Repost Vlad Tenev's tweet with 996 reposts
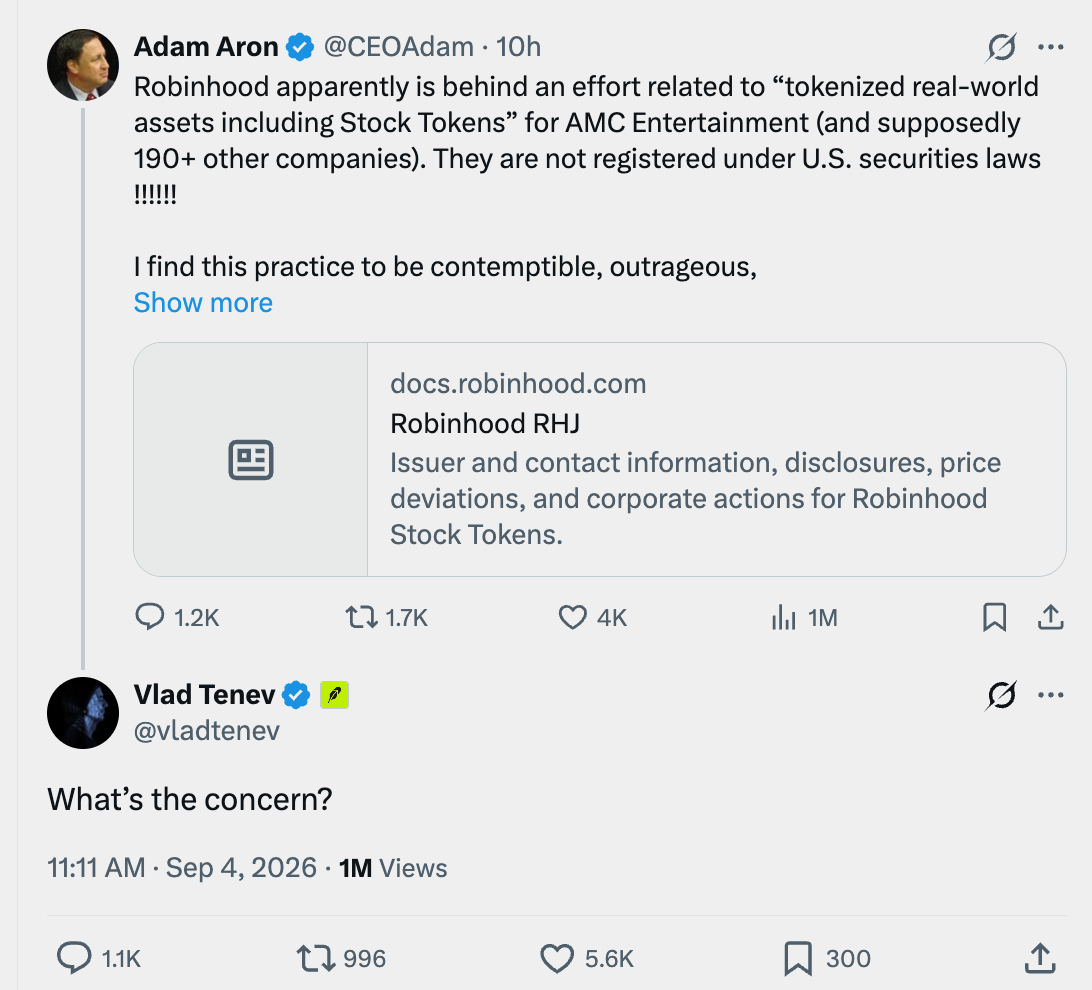1092x990 pixels. [x=341, y=958]
